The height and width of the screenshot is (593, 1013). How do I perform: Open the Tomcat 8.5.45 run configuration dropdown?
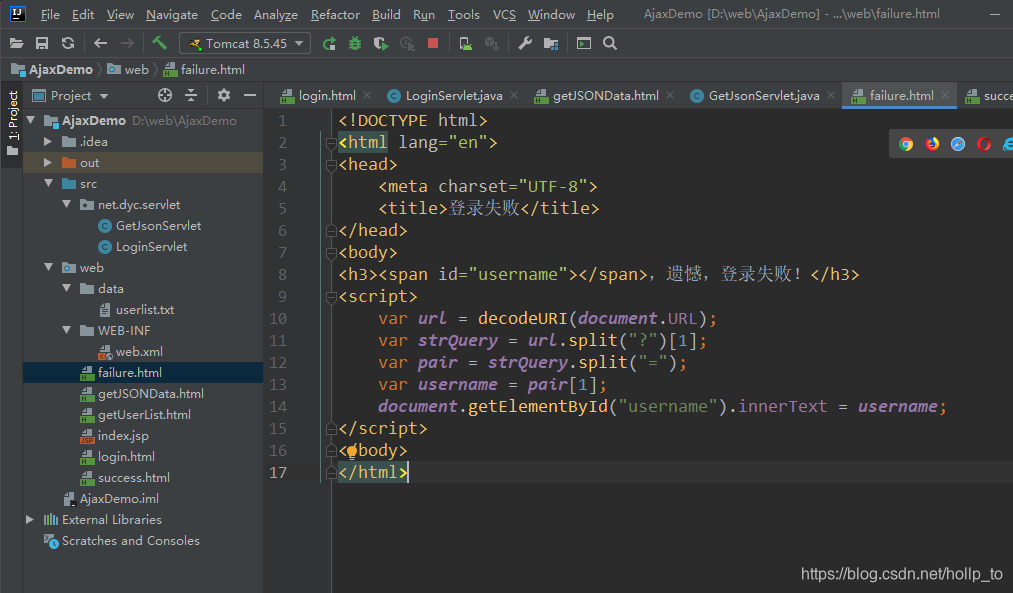245,43
